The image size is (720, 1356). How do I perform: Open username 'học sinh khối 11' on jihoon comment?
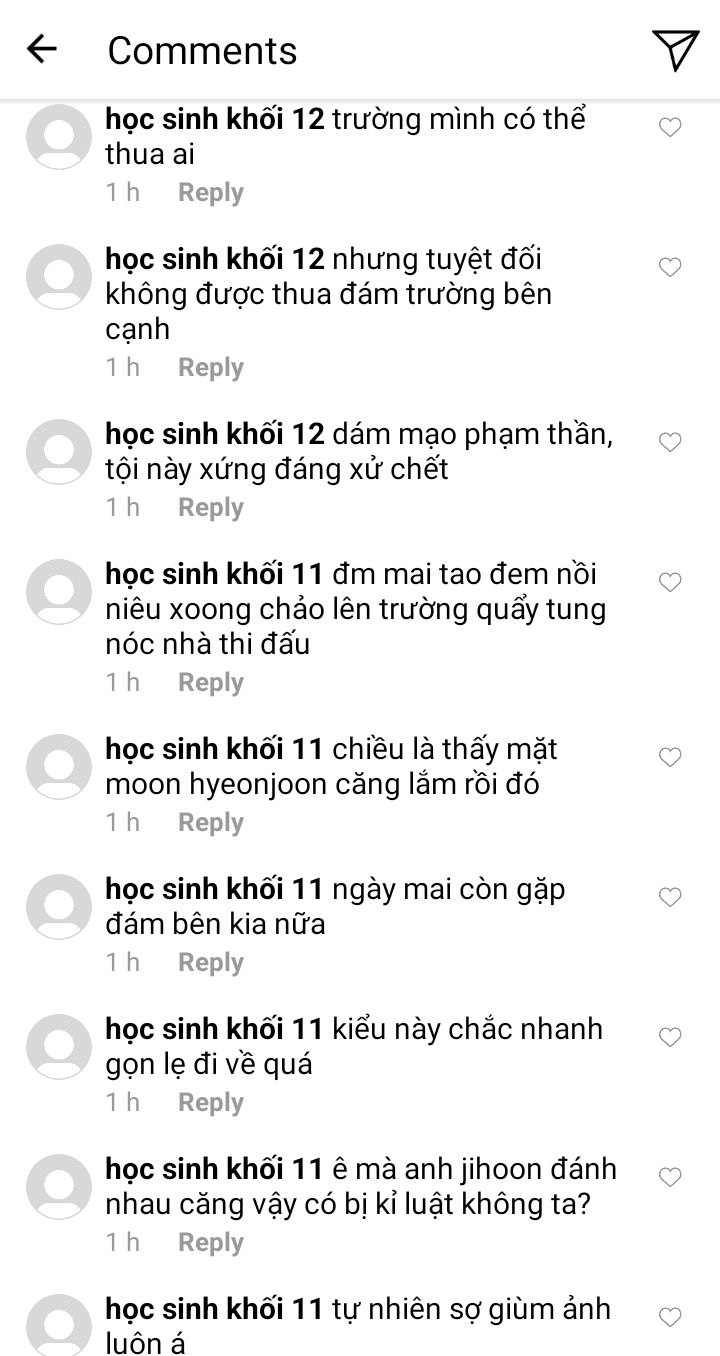tap(215, 1169)
